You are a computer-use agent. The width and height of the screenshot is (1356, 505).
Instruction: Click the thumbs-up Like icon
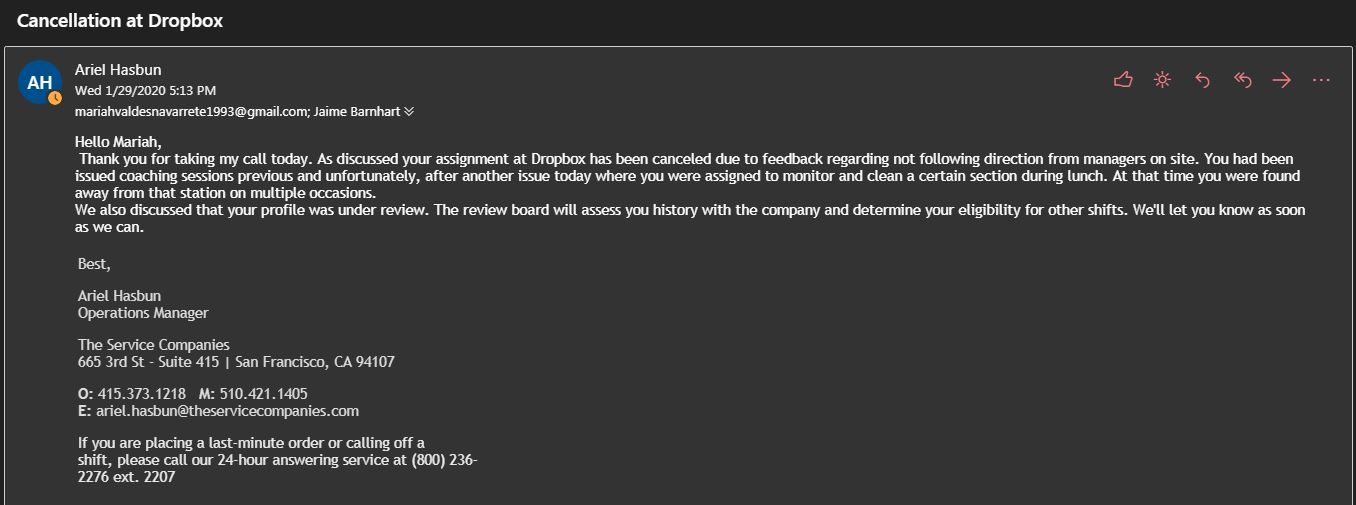(x=1123, y=80)
